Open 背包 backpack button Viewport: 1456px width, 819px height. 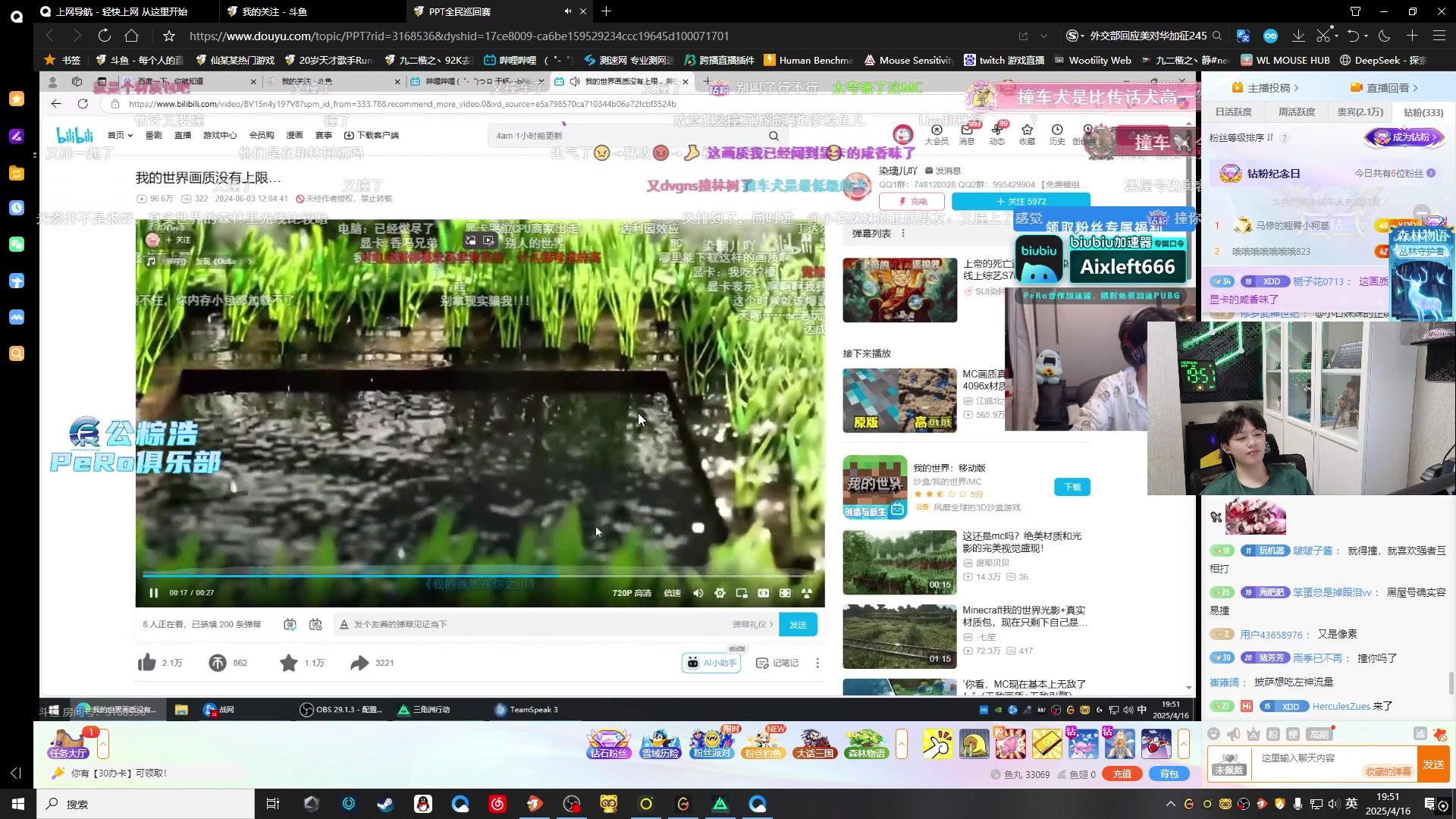(x=1169, y=774)
